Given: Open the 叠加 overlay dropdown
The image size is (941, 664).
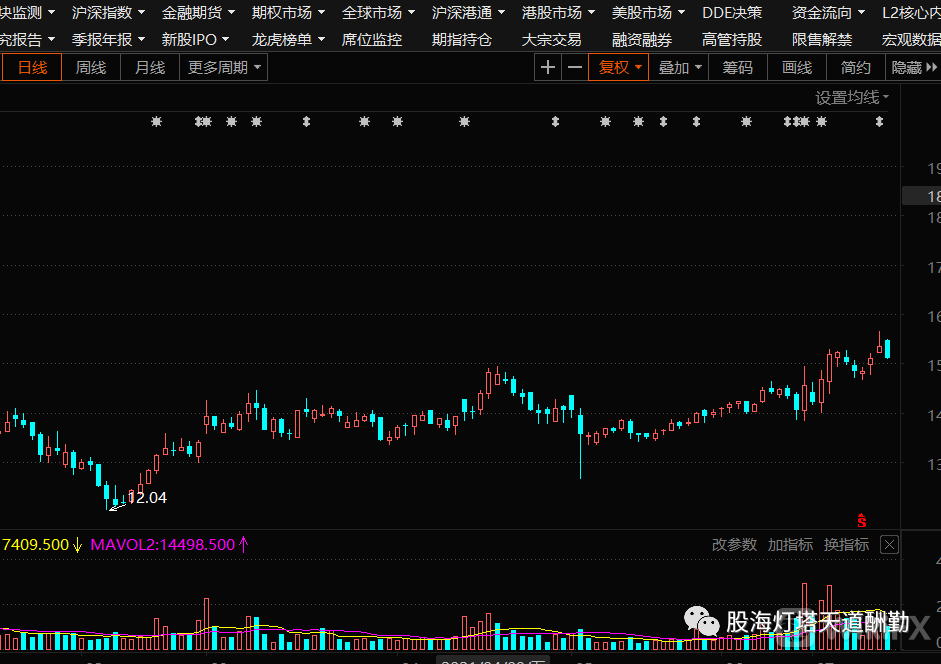Looking at the screenshot, I should tap(679, 67).
